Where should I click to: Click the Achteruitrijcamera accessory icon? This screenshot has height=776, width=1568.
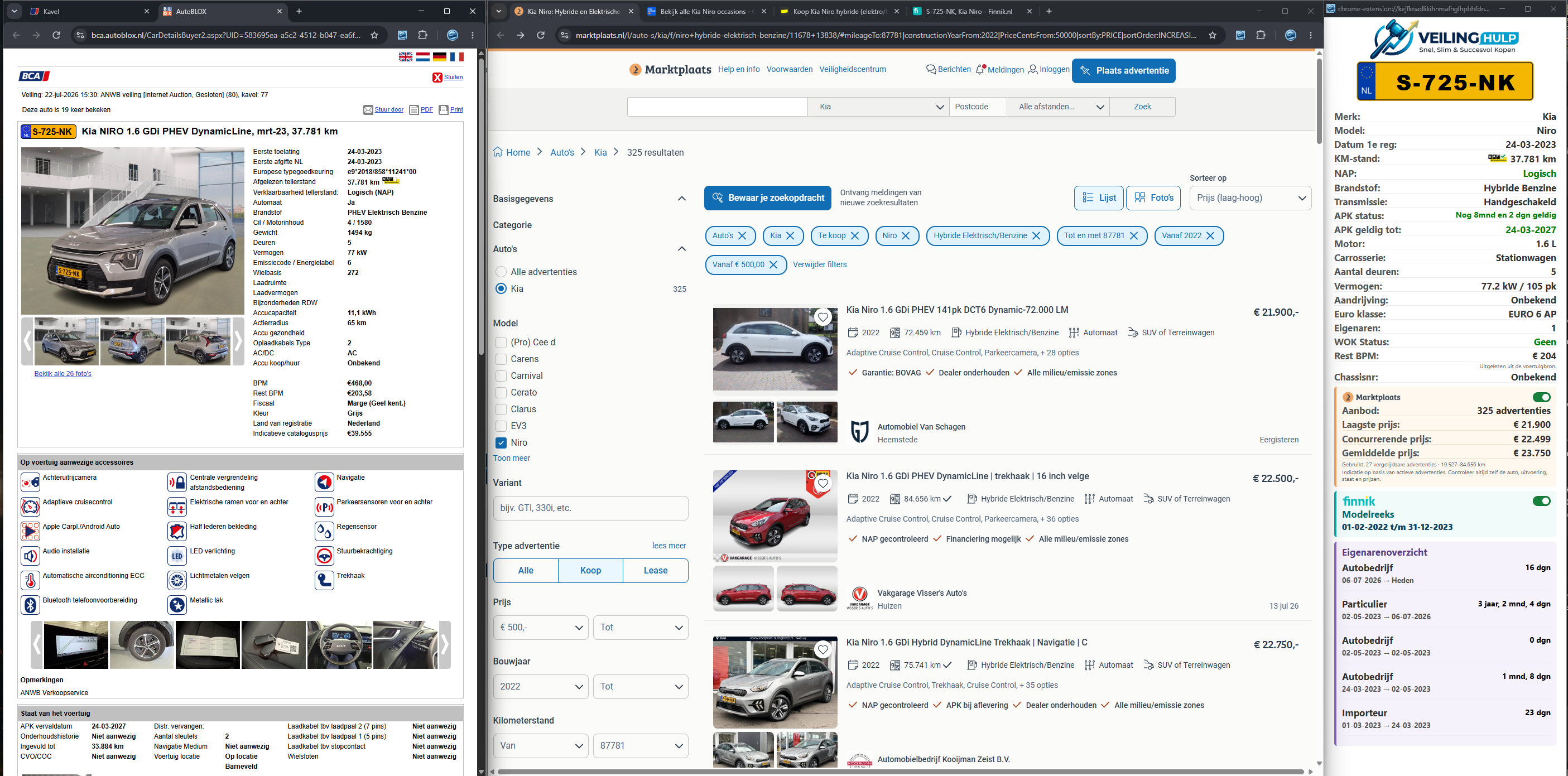(x=31, y=483)
